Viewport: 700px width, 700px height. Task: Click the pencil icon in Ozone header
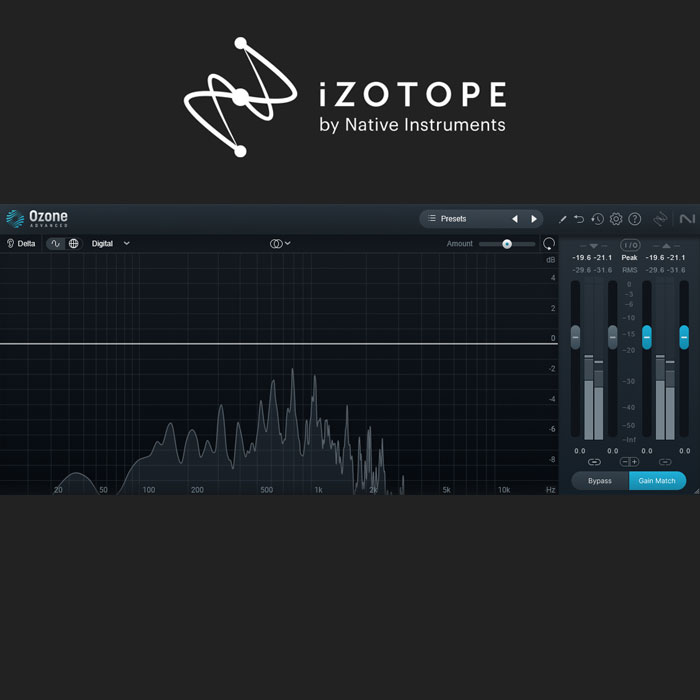pos(562,219)
